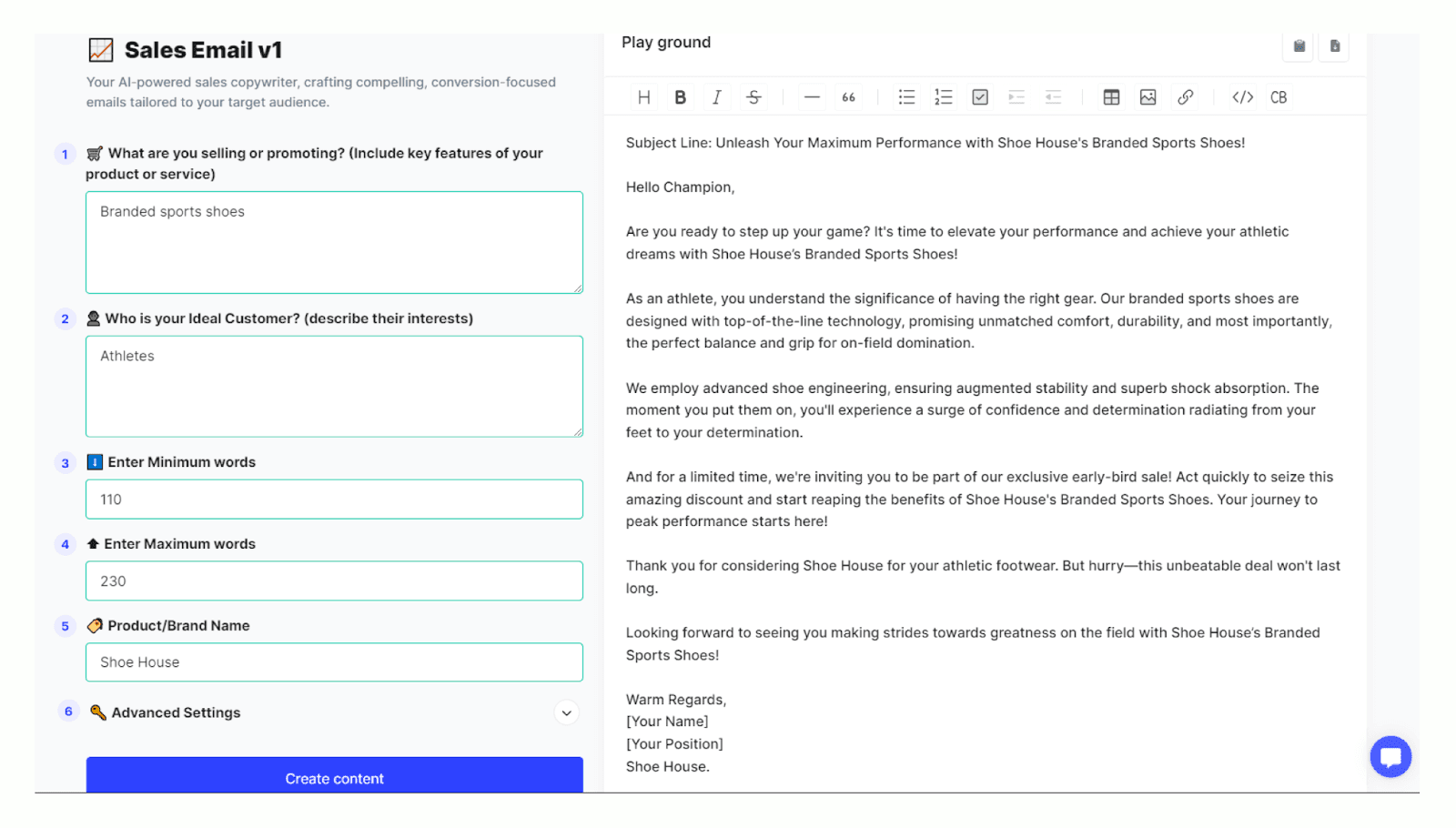The height and width of the screenshot is (828, 1456).
Task: Create an unordered bullet list
Action: click(x=906, y=97)
